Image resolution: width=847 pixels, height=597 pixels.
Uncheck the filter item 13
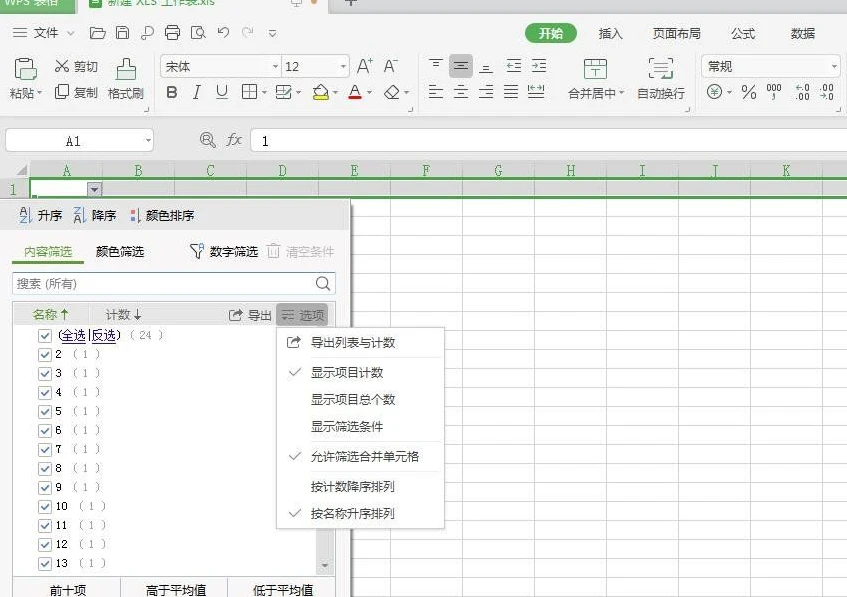pyautogui.click(x=45, y=564)
